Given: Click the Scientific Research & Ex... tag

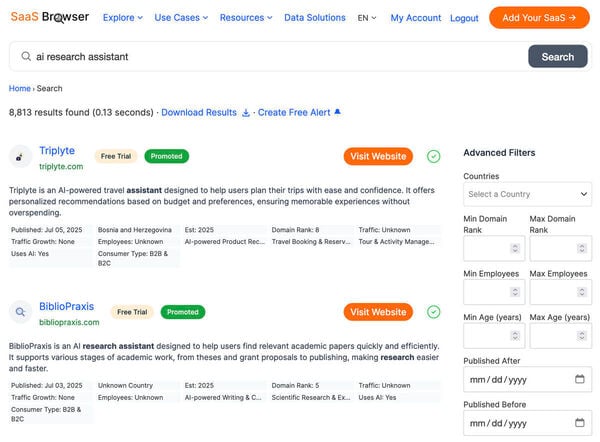Looking at the screenshot, I should [311, 397].
